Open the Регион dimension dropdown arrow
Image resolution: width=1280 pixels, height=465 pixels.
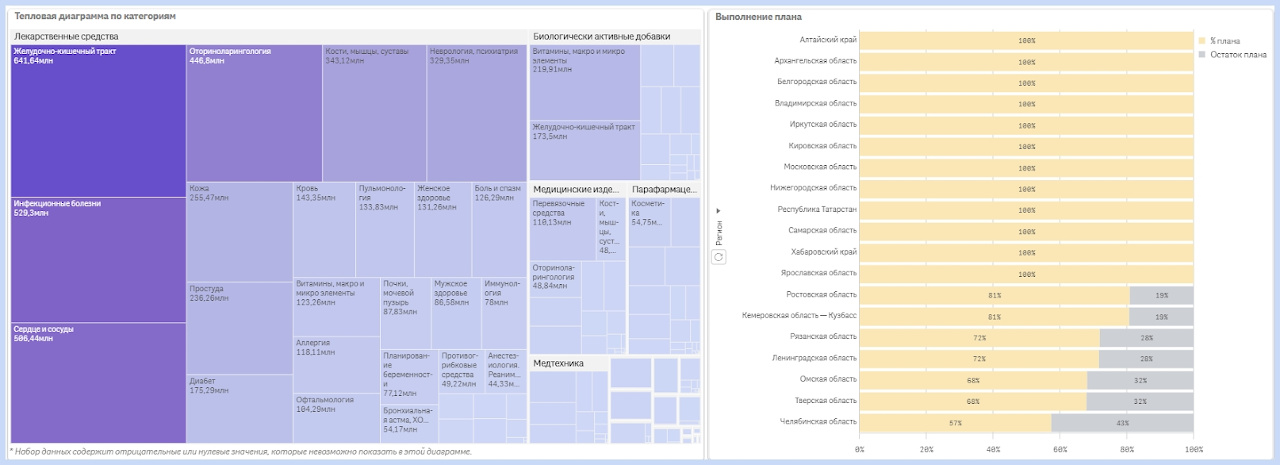click(x=719, y=211)
